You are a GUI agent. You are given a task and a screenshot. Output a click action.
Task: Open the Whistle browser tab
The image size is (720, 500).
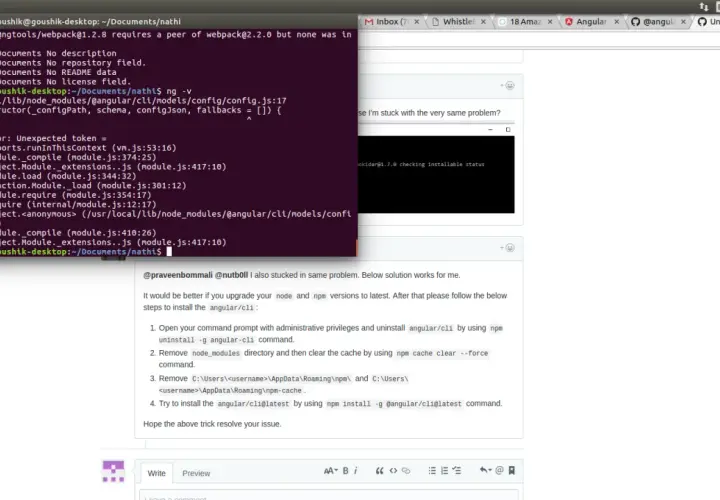[458, 22]
